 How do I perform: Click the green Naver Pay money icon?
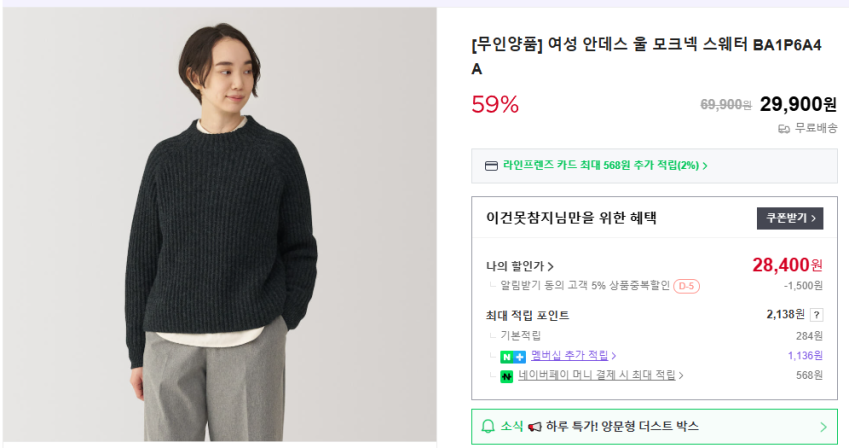507,376
